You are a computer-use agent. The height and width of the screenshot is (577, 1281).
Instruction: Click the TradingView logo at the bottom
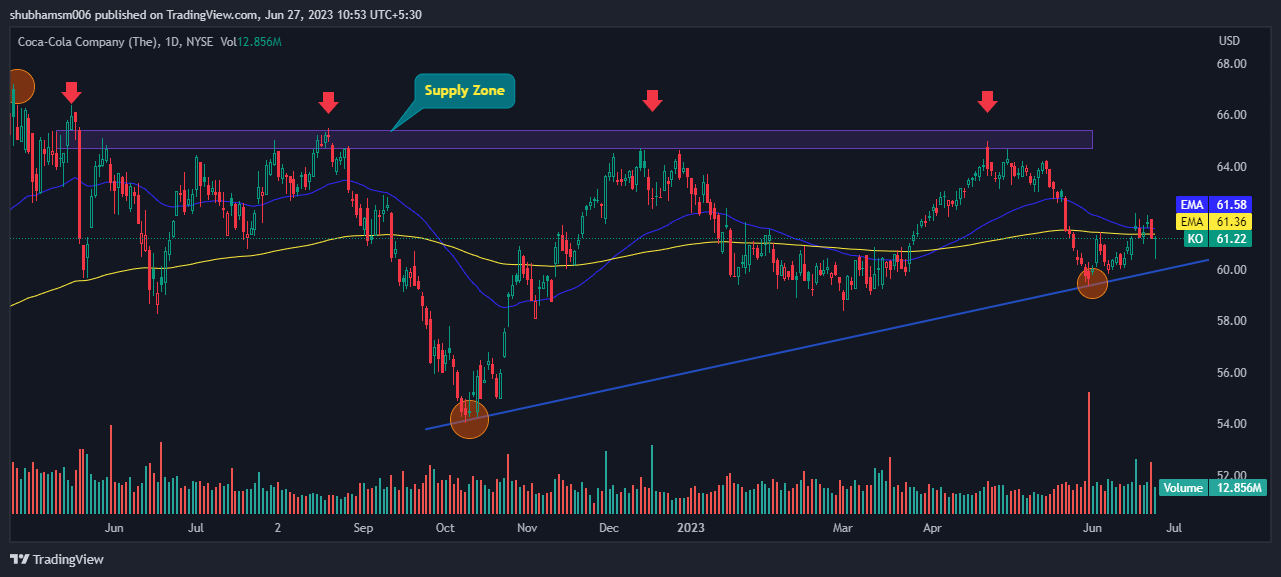coord(57,559)
